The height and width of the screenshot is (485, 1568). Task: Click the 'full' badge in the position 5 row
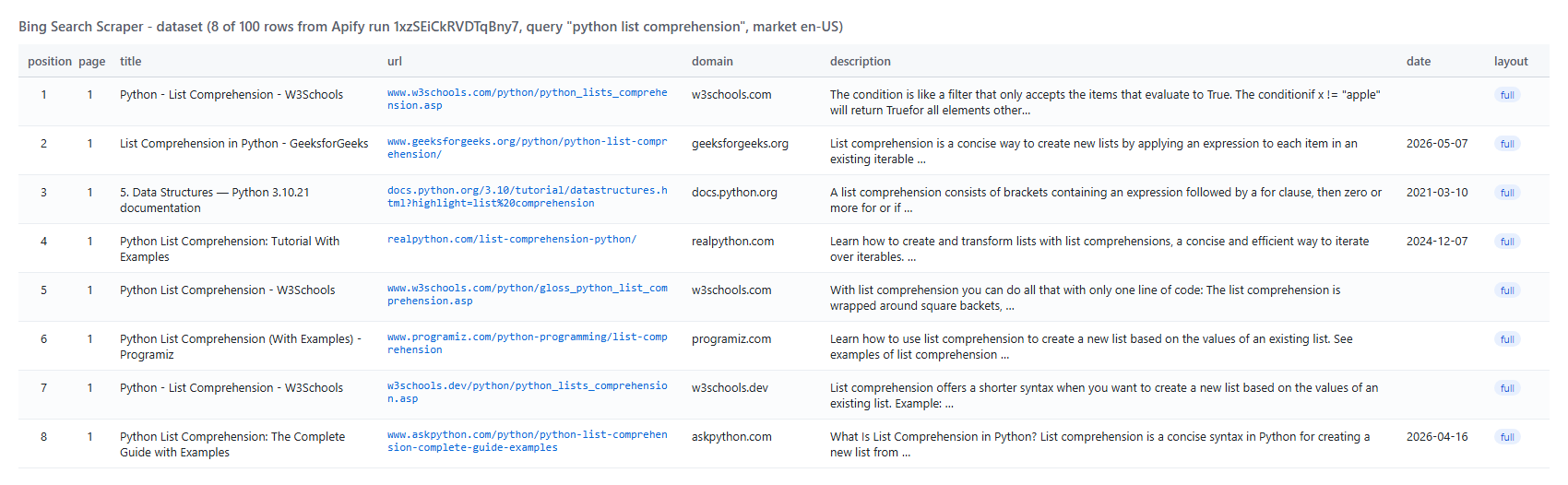click(1507, 290)
